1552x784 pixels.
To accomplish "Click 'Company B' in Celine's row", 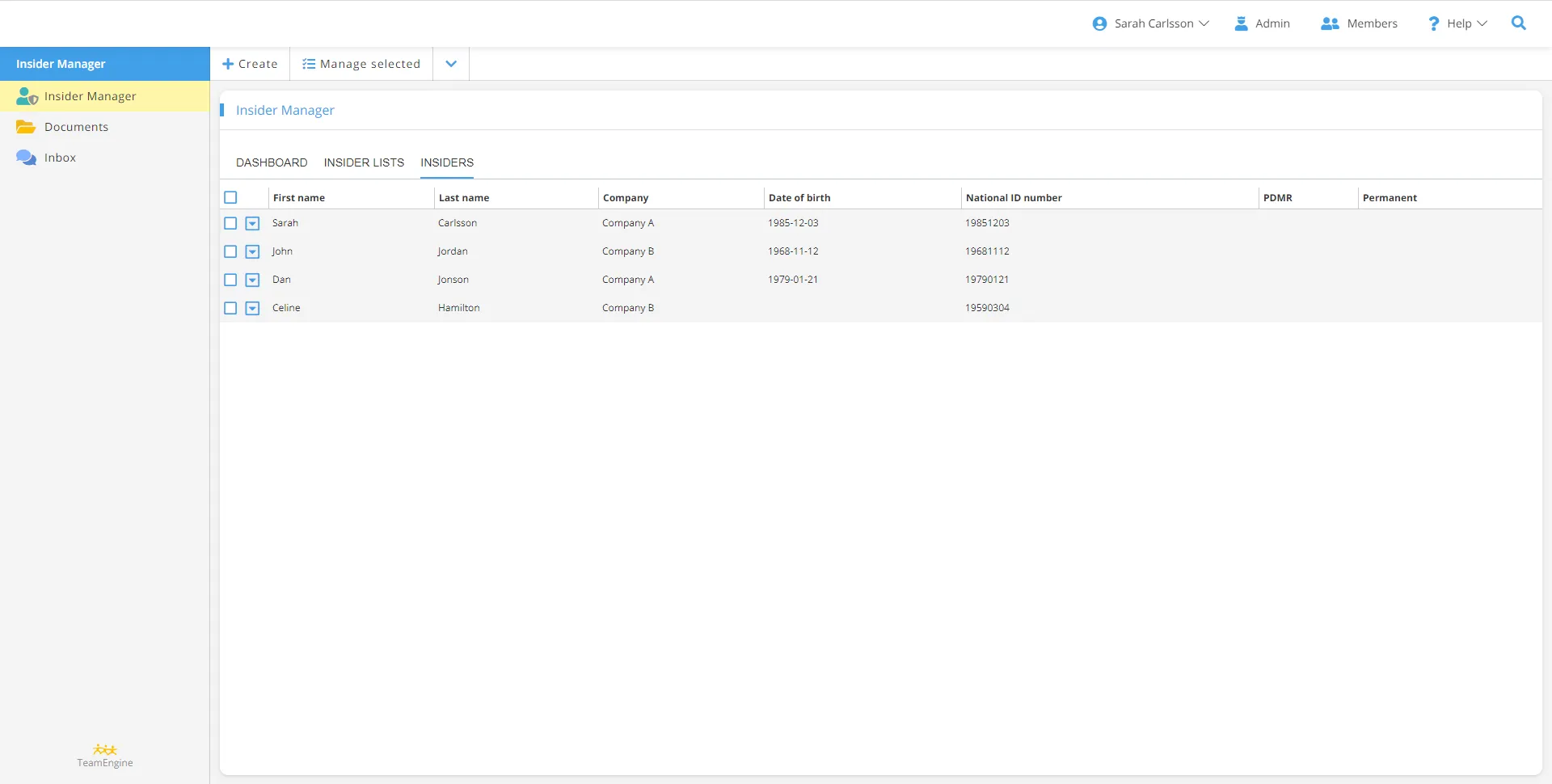I will (628, 308).
